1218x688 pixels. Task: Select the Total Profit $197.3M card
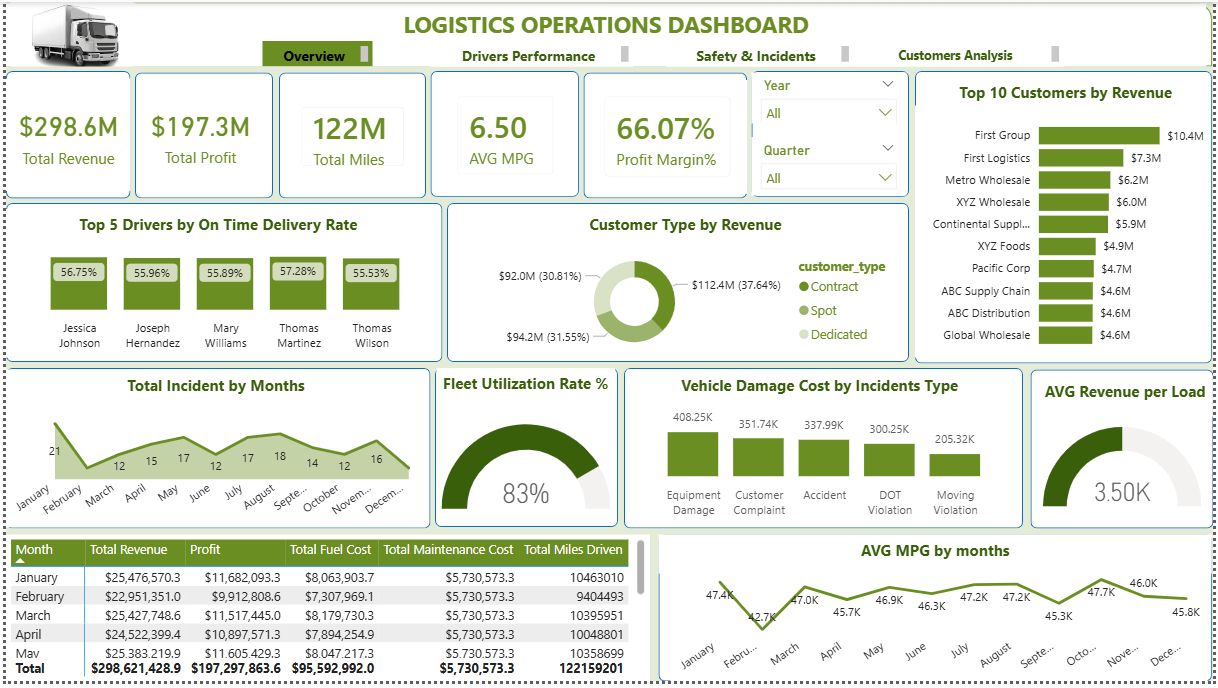(204, 135)
